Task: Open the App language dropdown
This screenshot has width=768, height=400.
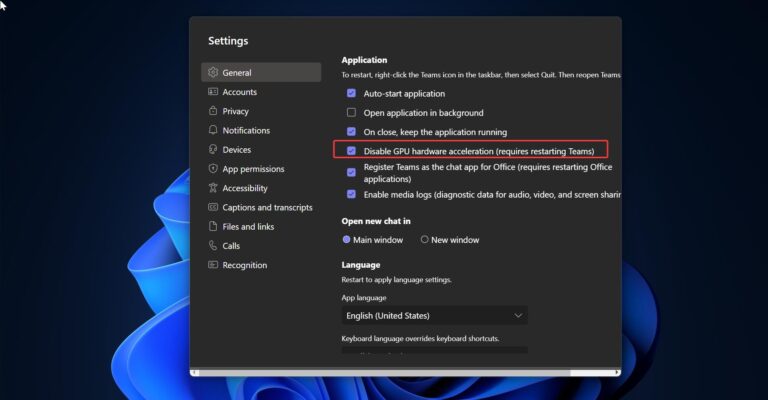Action: click(x=434, y=316)
